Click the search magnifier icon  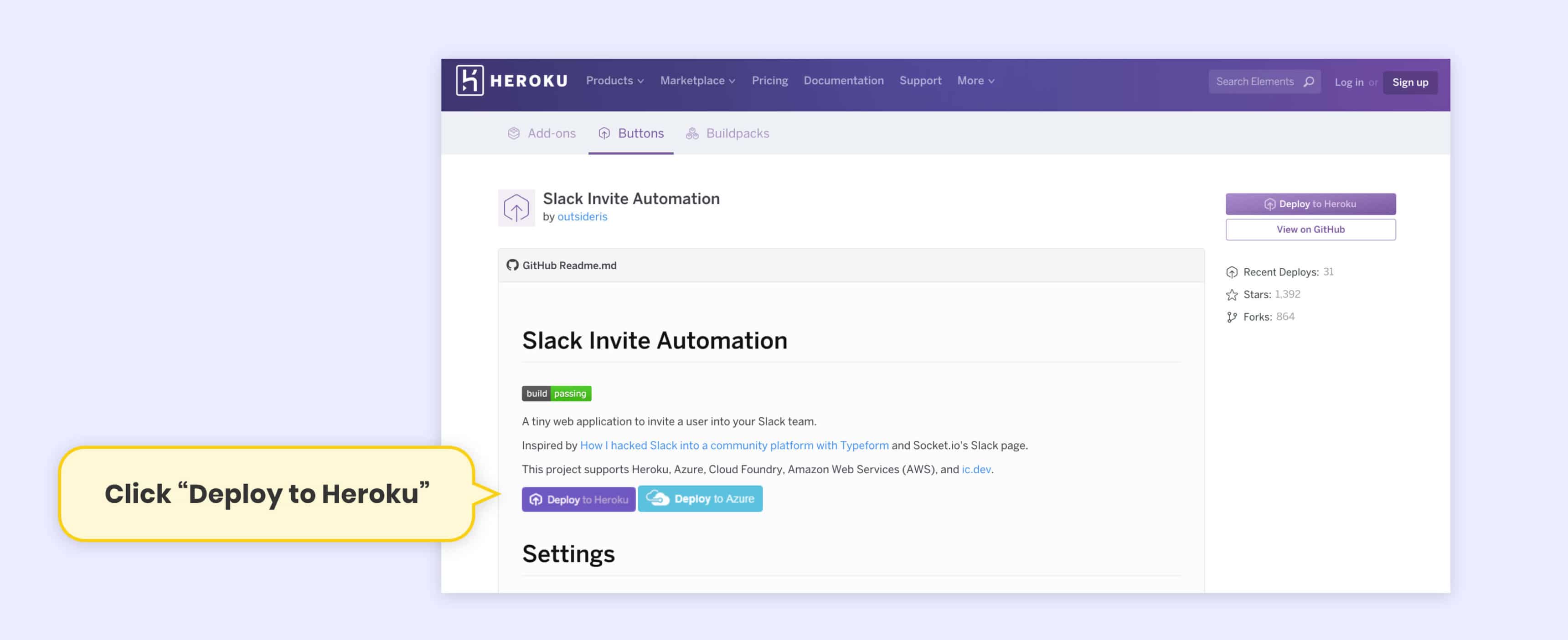coord(1309,82)
